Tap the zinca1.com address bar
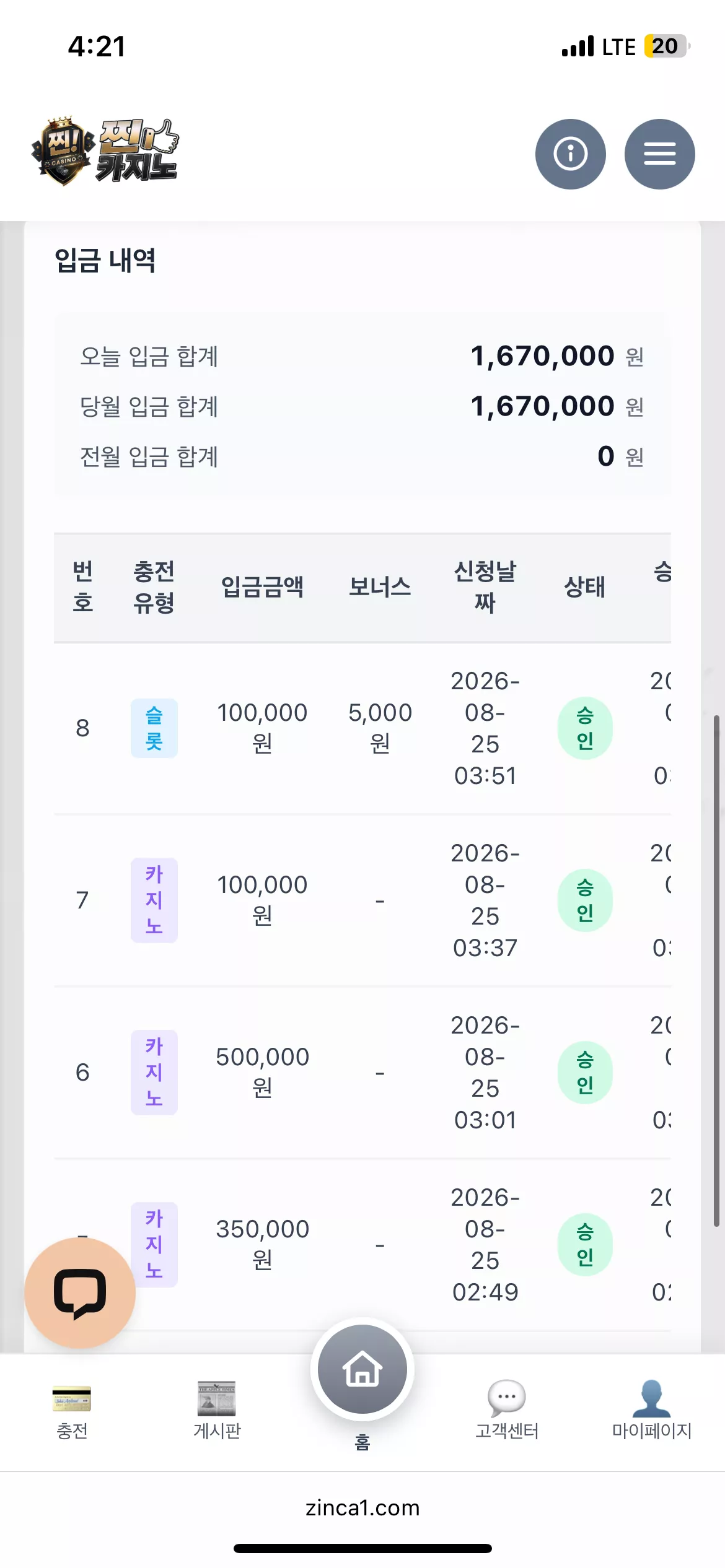The height and width of the screenshot is (1568, 725). tap(362, 1507)
